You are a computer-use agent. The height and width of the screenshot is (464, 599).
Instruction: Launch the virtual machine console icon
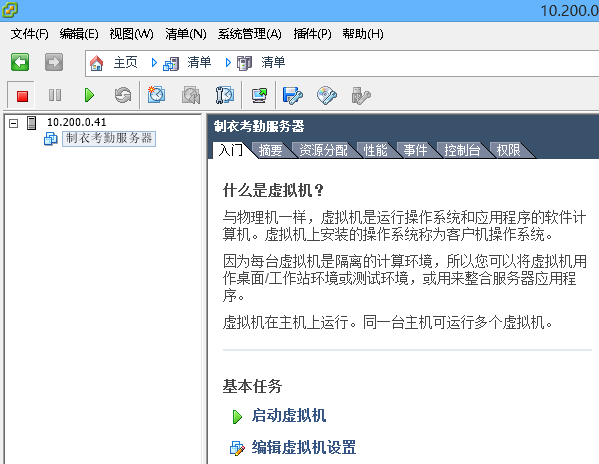pos(260,95)
